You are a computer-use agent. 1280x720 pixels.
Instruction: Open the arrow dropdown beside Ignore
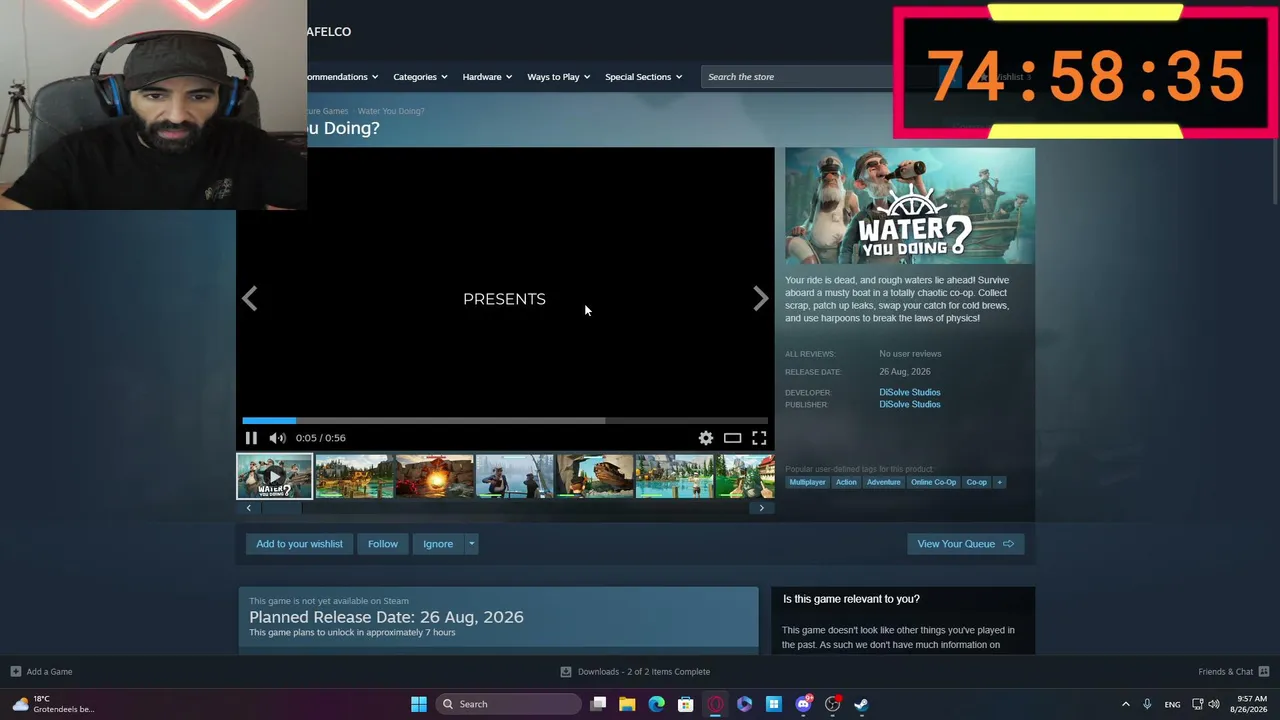(x=471, y=544)
